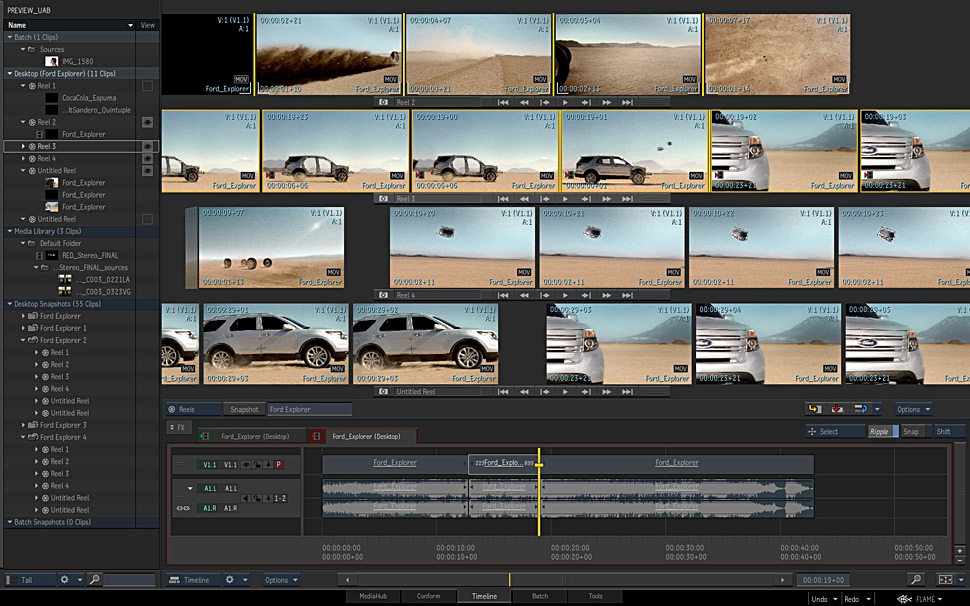970x606 pixels.
Task: Toggle the view eye for Reel 2
Action: click(x=147, y=122)
